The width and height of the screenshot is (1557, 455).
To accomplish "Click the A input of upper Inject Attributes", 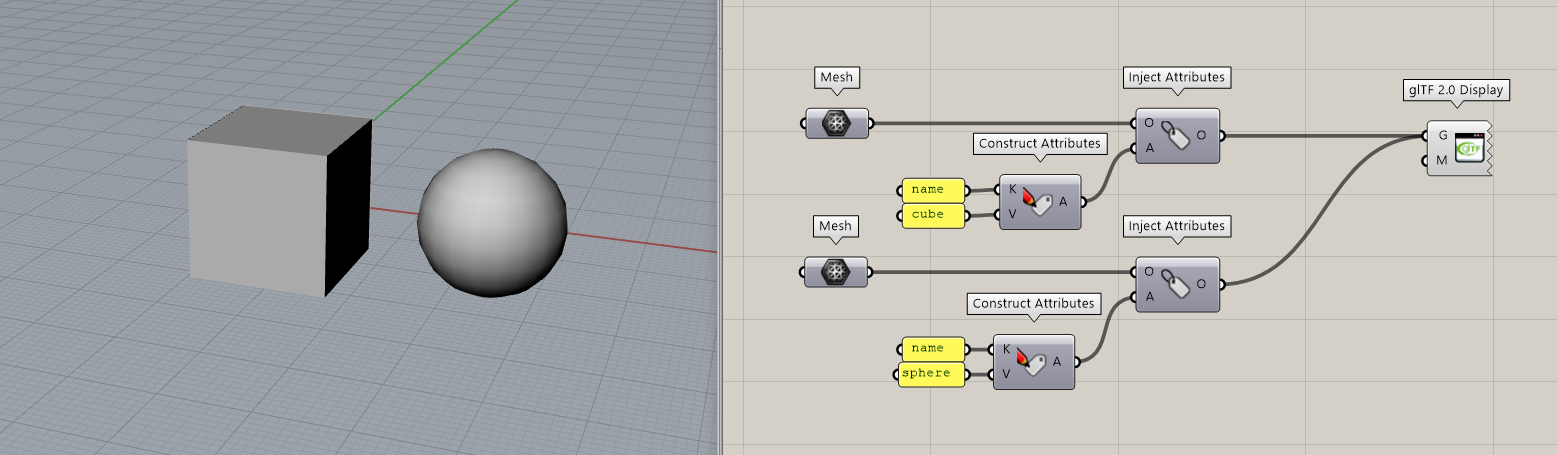I will coord(1147,149).
